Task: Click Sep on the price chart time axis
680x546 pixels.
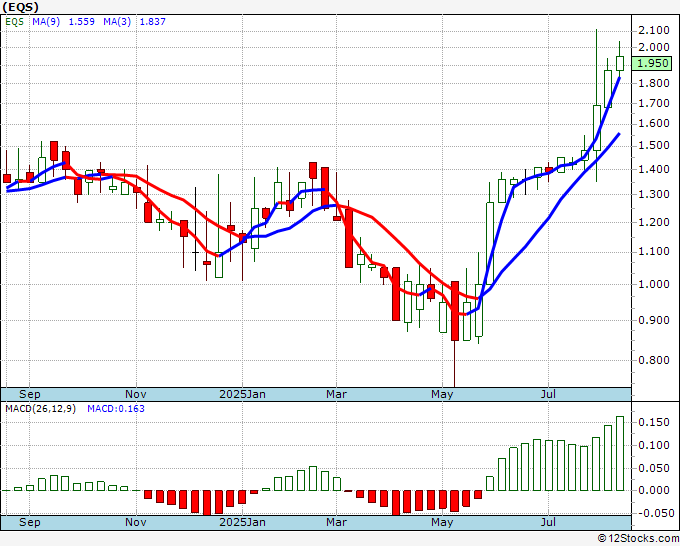Action: pos(29,394)
